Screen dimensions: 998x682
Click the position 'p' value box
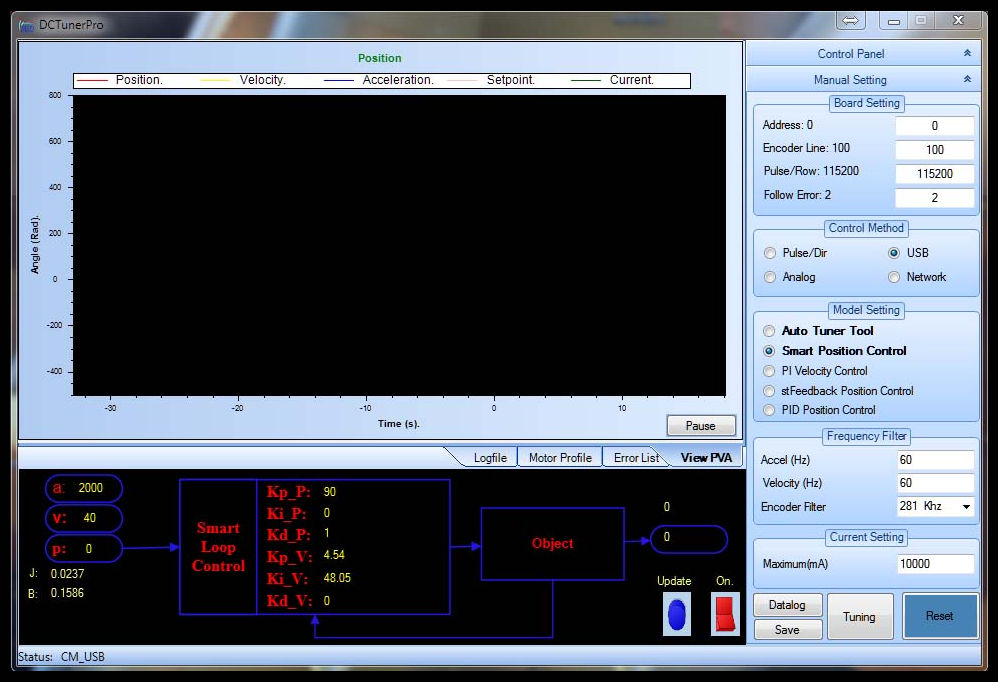pyautogui.click(x=83, y=548)
